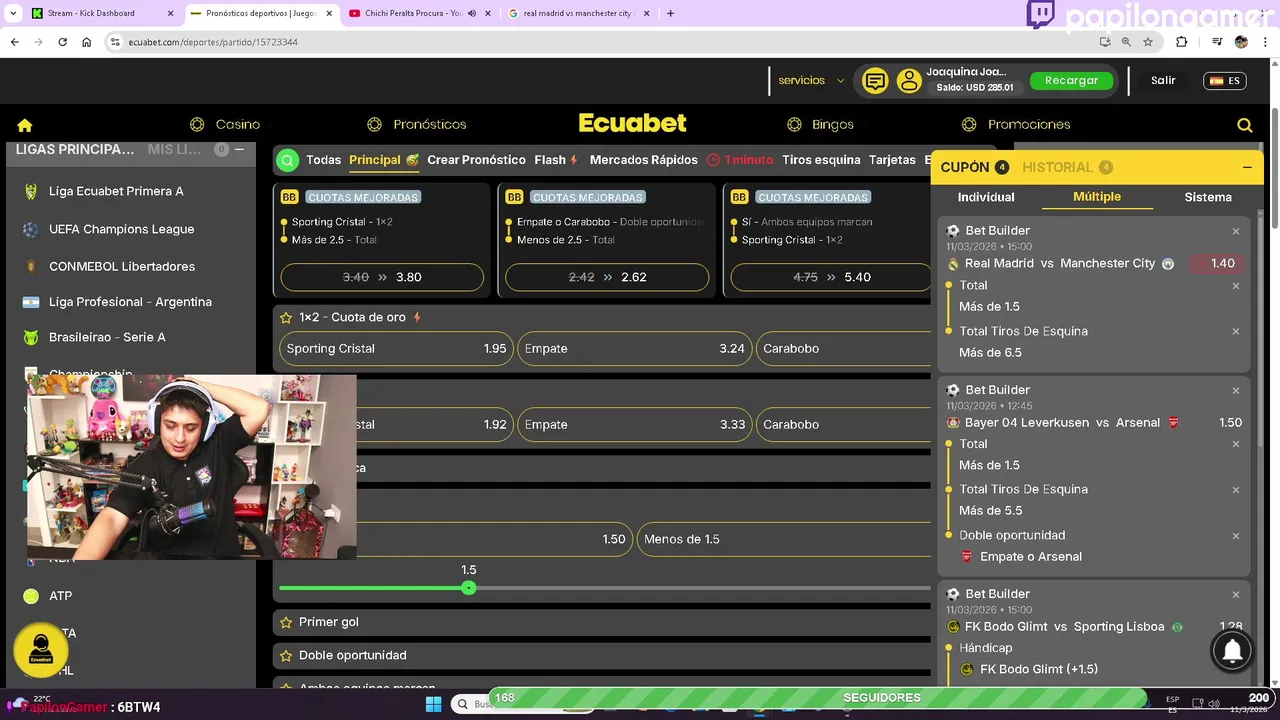The height and width of the screenshot is (720, 1280).
Task: Open the Promociones section
Action: pyautogui.click(x=1016, y=125)
